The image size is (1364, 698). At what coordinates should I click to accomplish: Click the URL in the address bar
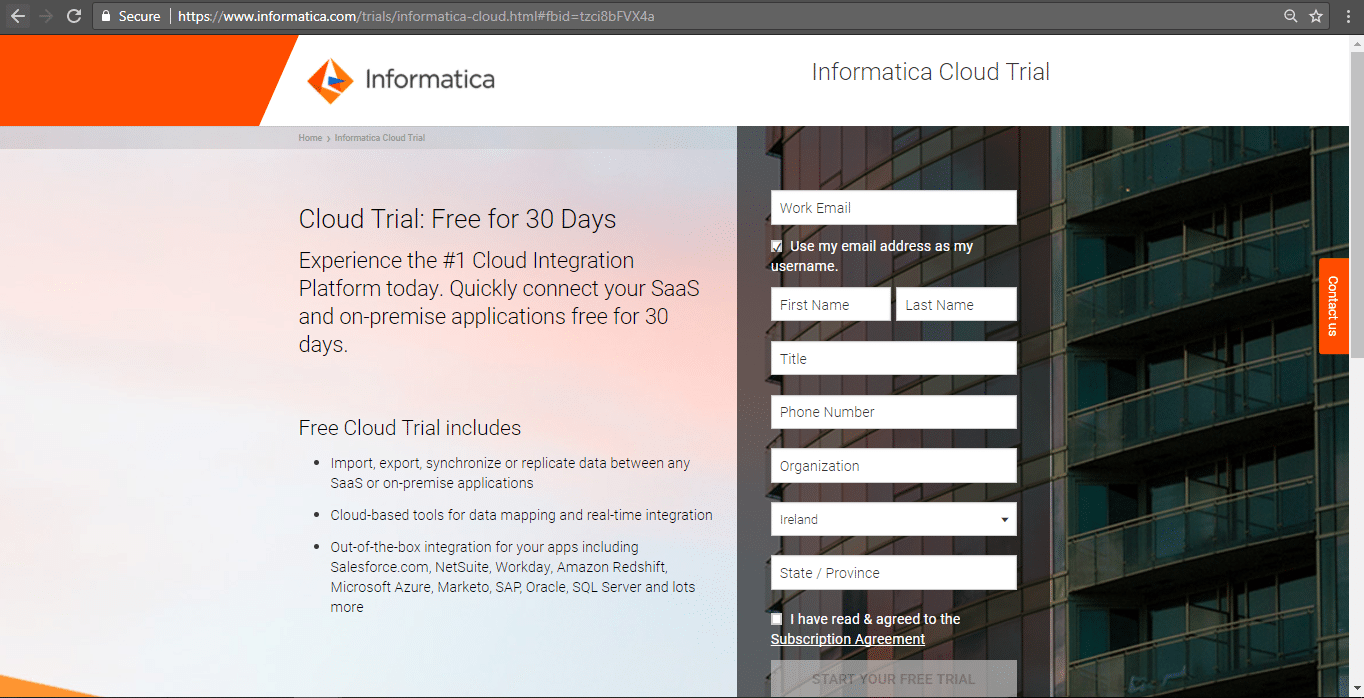[416, 16]
